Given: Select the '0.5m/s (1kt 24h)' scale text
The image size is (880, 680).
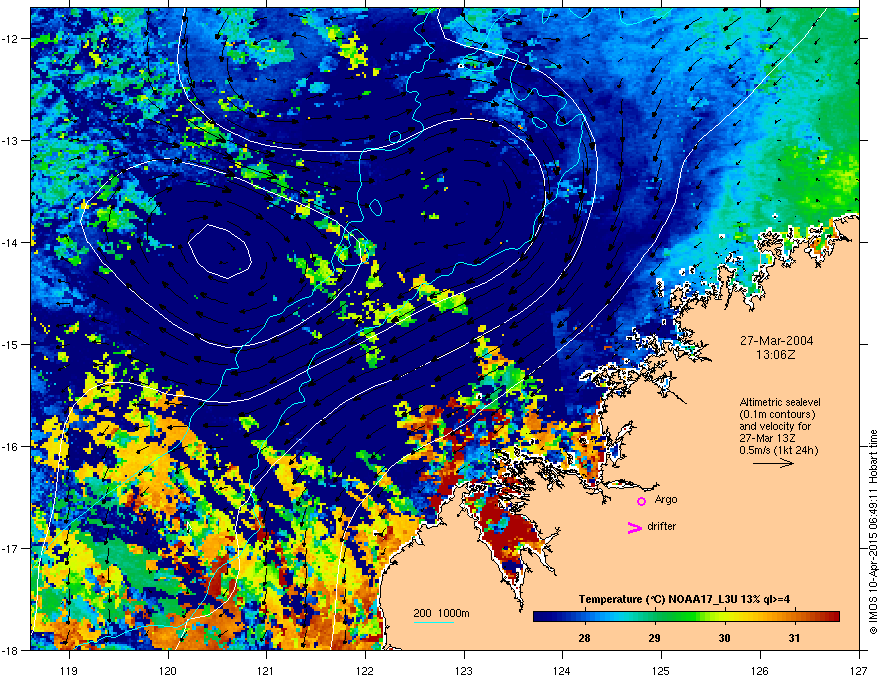Looking at the screenshot, I should point(779,450).
